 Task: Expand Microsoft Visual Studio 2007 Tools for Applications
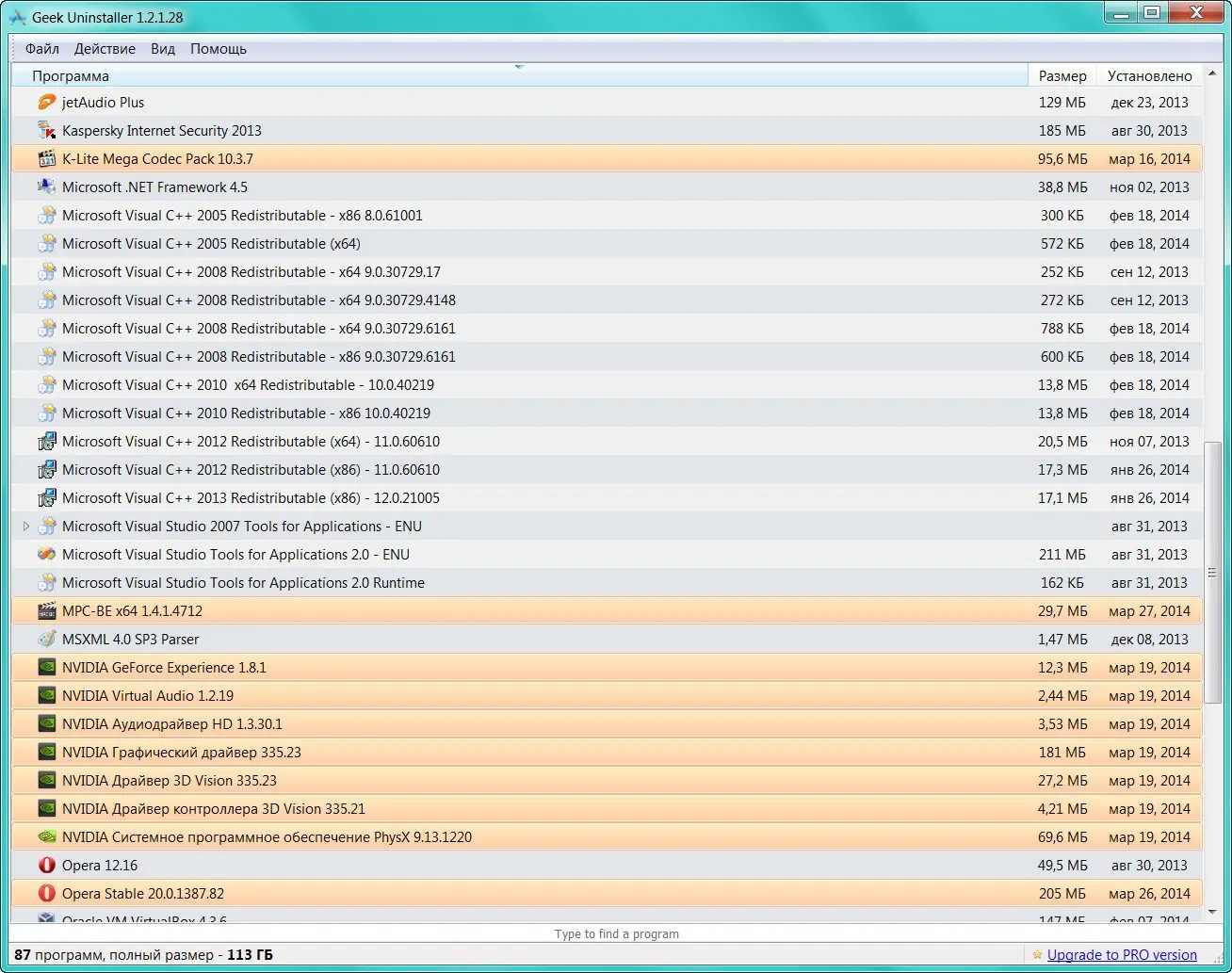pyautogui.click(x=26, y=526)
